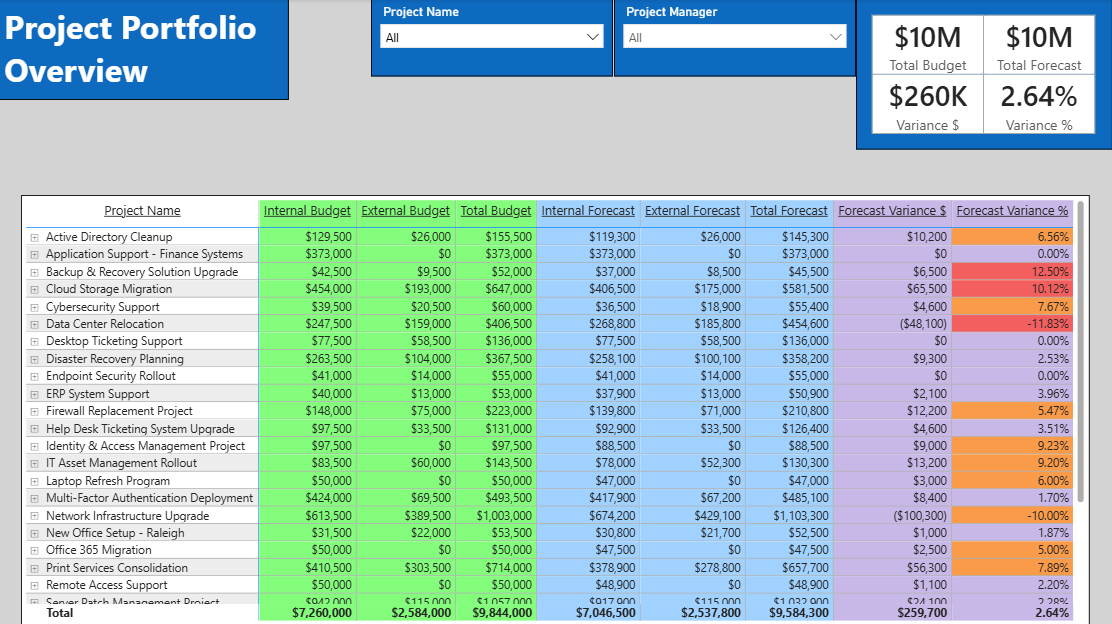1112x624 pixels.
Task: Click the $2,537,800 external forecast total
Action: [711, 613]
